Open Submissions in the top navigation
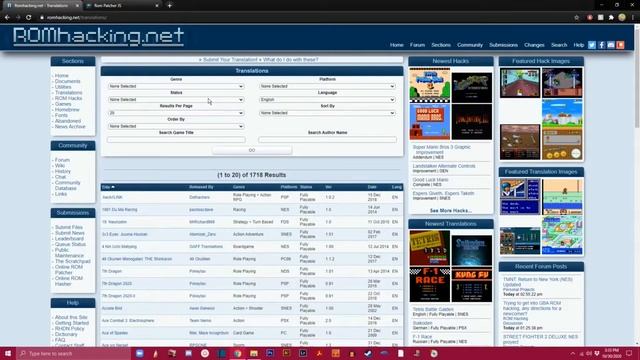The image size is (640, 360). pyautogui.click(x=503, y=45)
